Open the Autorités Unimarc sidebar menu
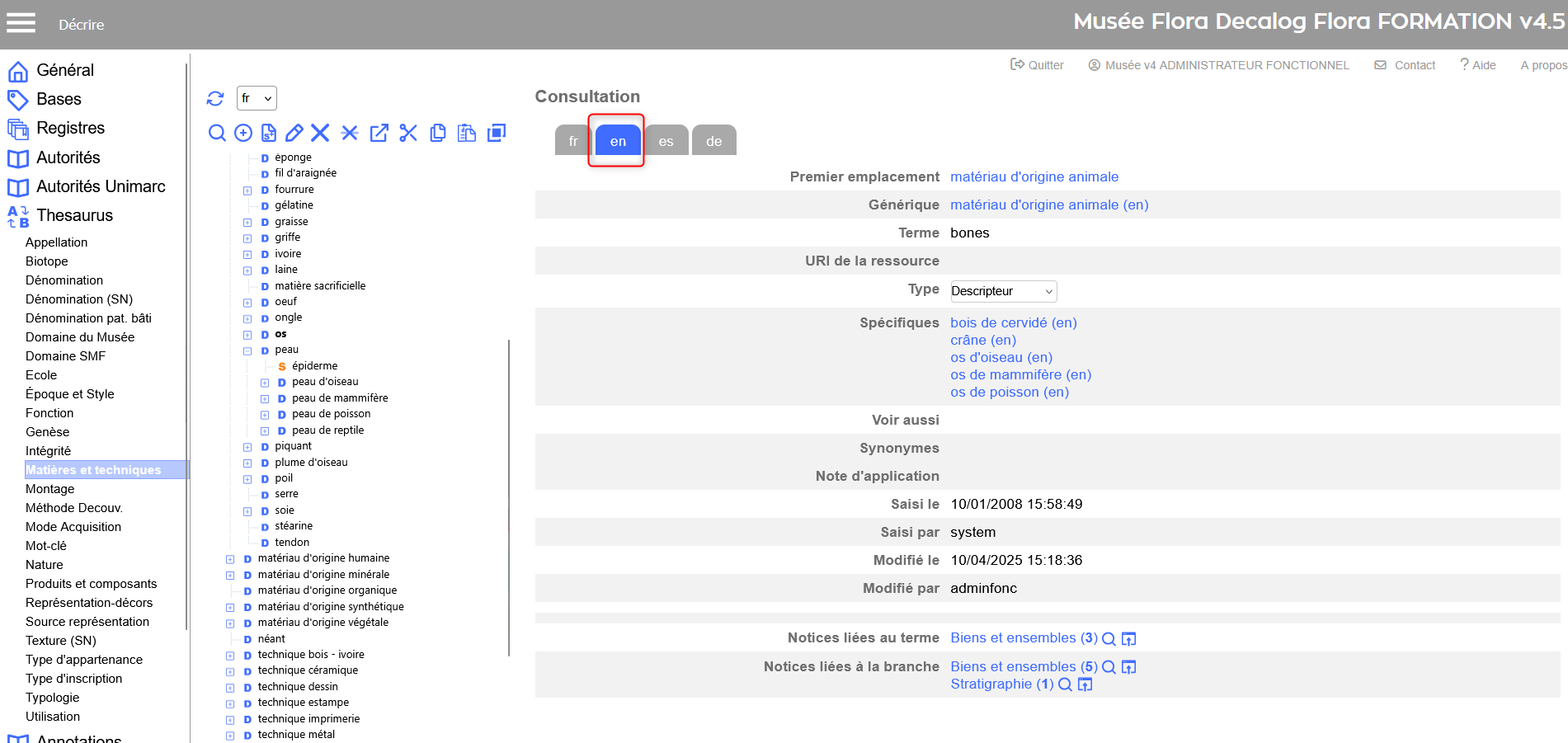 (x=101, y=186)
